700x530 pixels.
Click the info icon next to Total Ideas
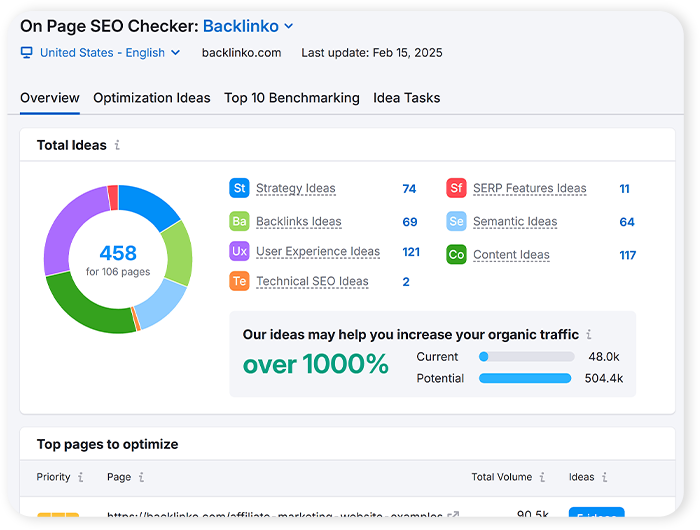click(x=117, y=145)
